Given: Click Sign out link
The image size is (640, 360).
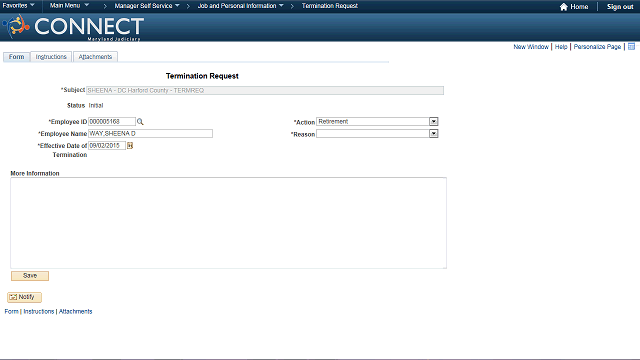Looking at the screenshot, I should [620, 7].
